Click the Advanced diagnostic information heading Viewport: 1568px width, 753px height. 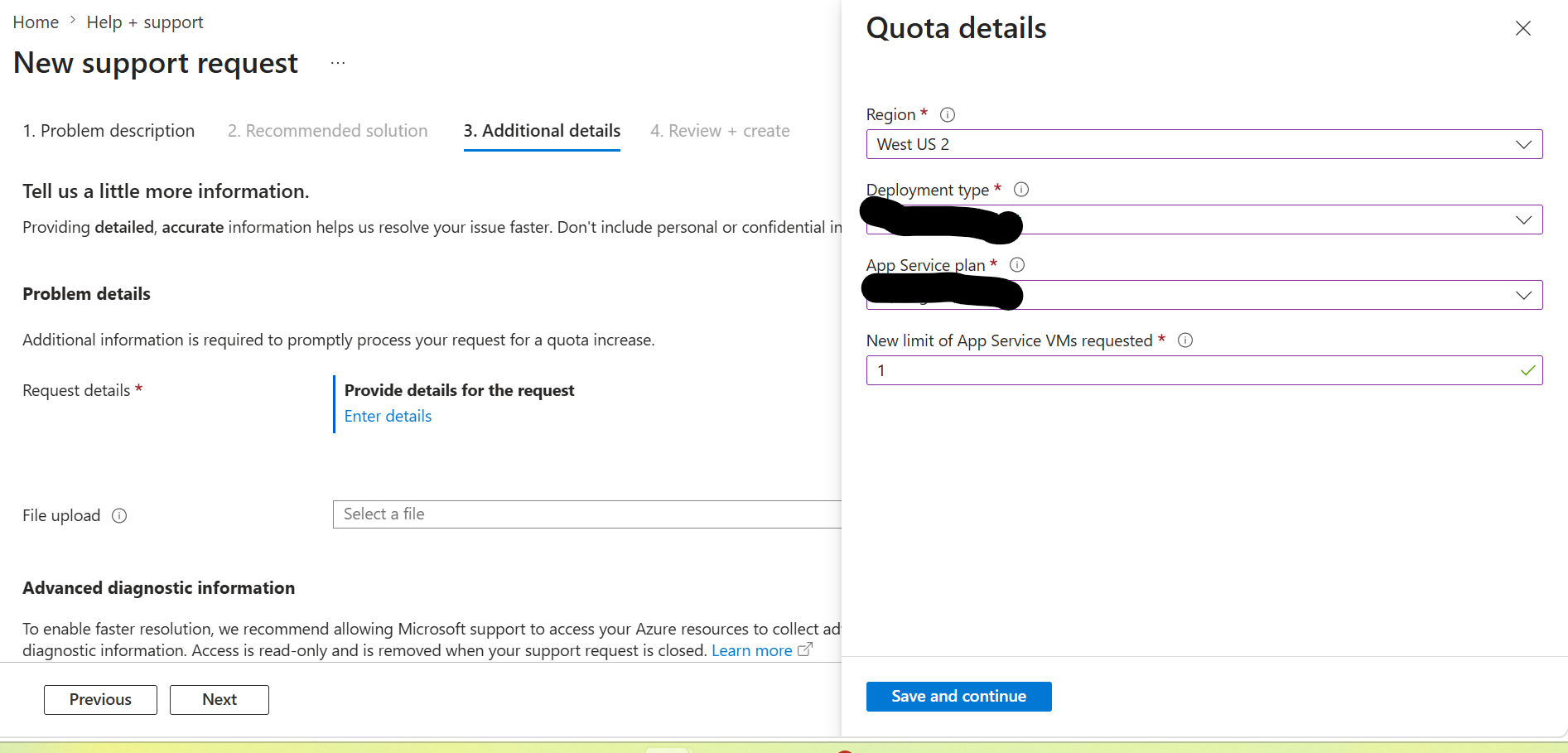(158, 588)
